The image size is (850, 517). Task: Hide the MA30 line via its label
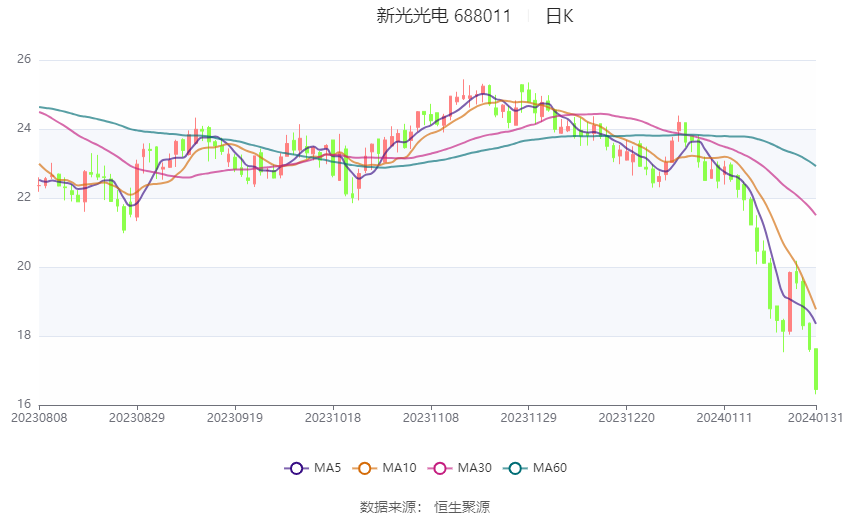coord(475,468)
